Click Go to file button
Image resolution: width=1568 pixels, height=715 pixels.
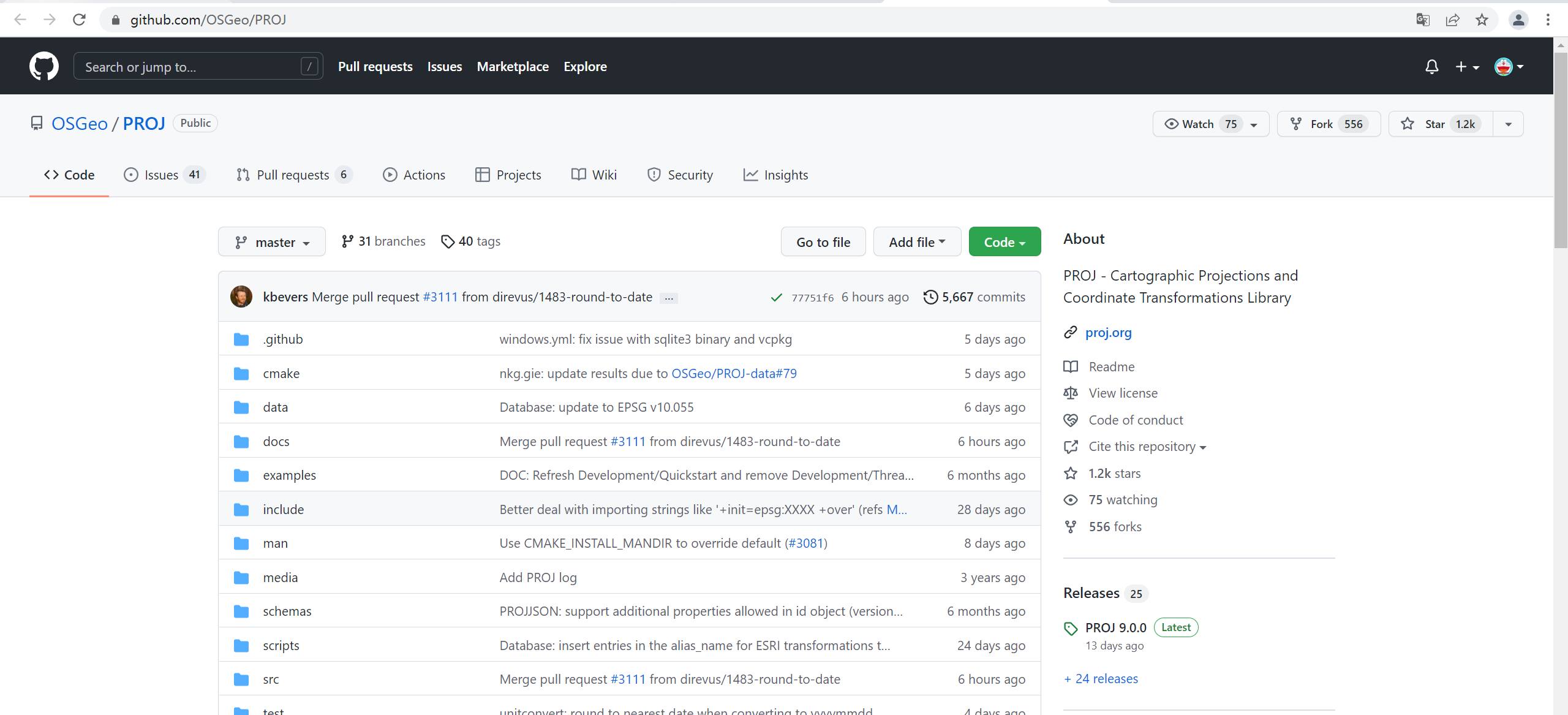click(823, 242)
